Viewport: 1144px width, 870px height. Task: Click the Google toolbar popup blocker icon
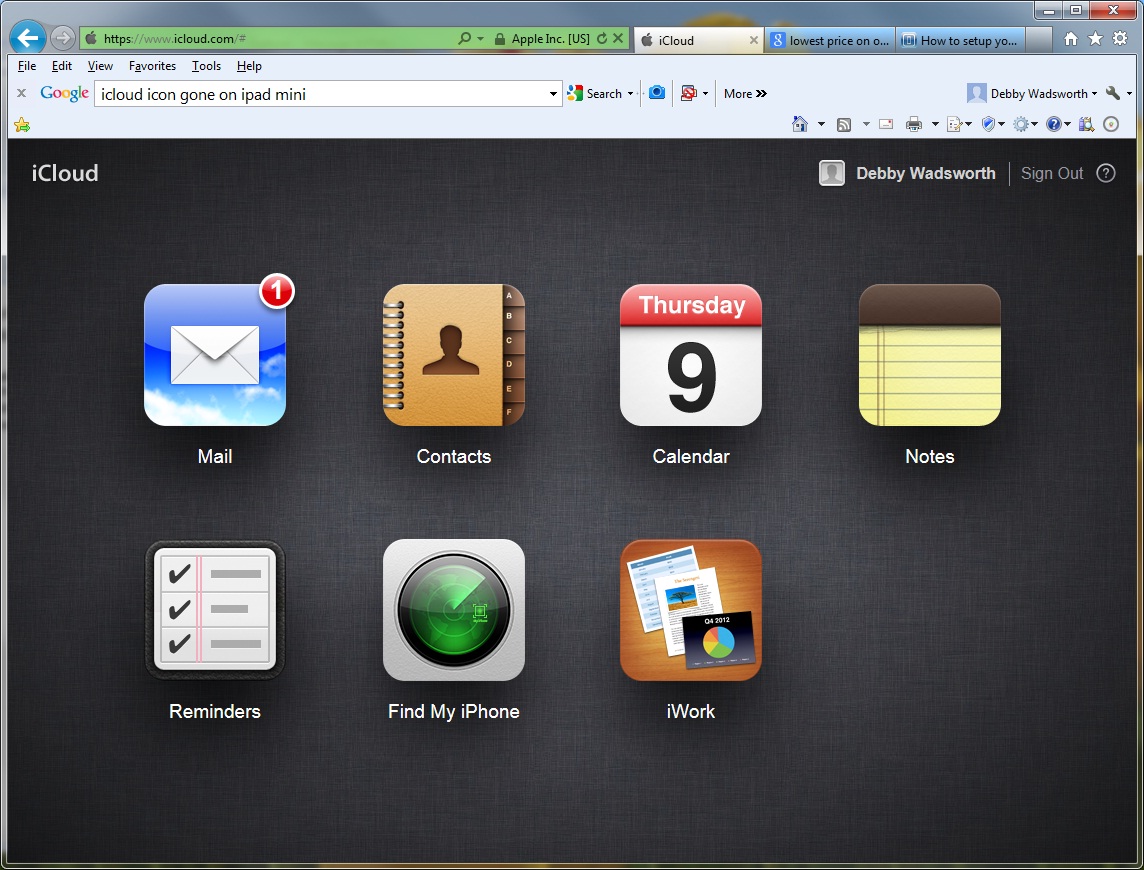click(x=688, y=93)
